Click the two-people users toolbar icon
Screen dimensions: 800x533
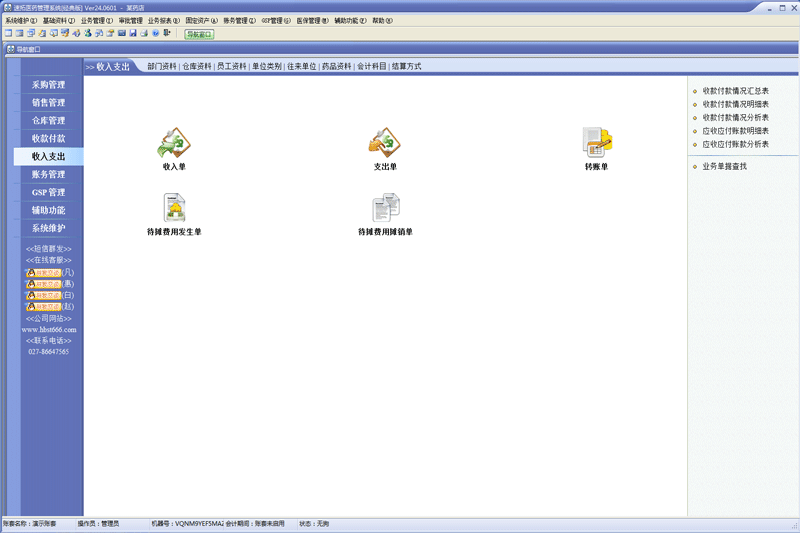tap(88, 33)
